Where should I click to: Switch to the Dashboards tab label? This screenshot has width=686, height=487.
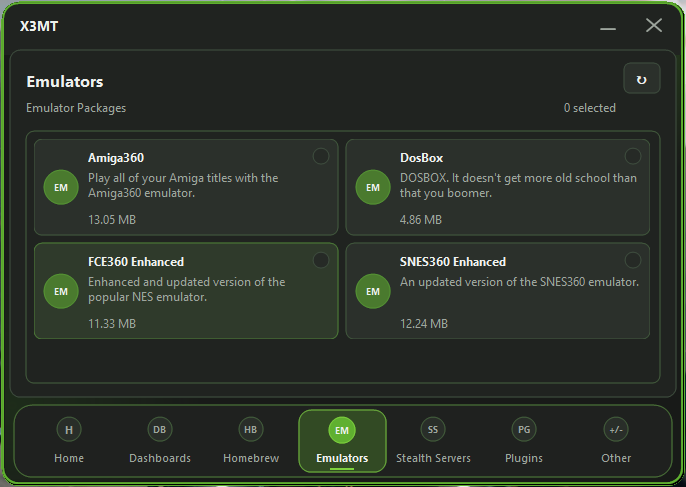tap(160, 458)
